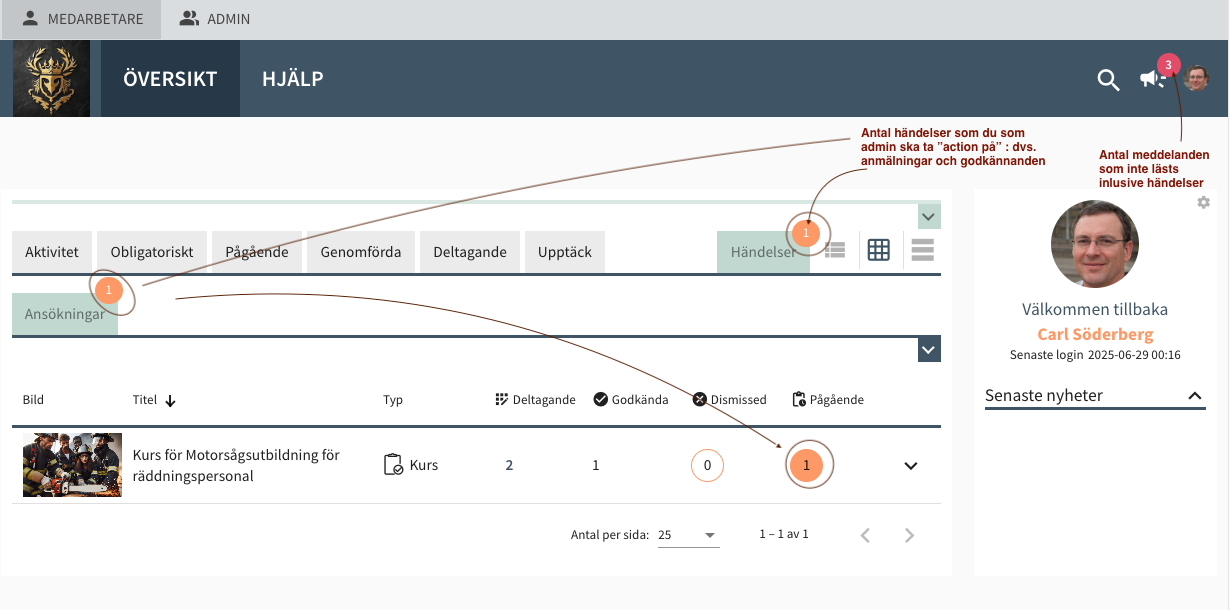
Task: Click the Pågående count badge showing 1
Action: point(807,466)
